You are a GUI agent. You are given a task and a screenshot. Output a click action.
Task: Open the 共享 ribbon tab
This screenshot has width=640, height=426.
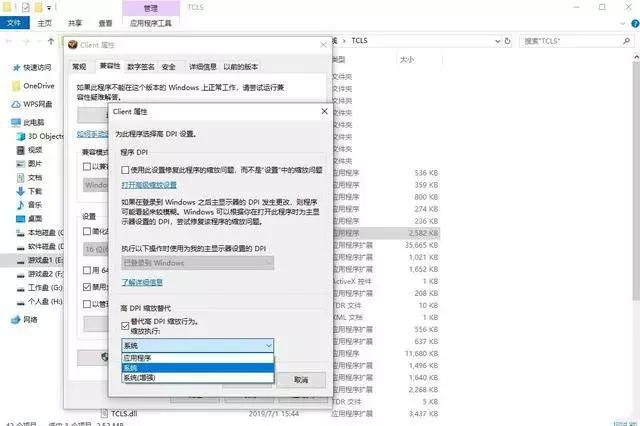coord(75,23)
